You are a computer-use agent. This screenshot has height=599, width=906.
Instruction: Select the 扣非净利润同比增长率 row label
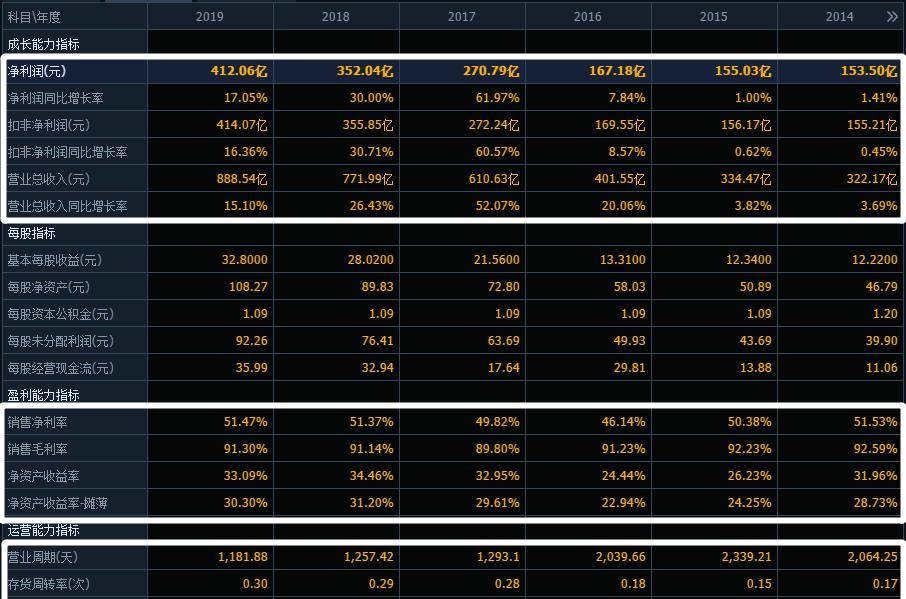[67, 152]
